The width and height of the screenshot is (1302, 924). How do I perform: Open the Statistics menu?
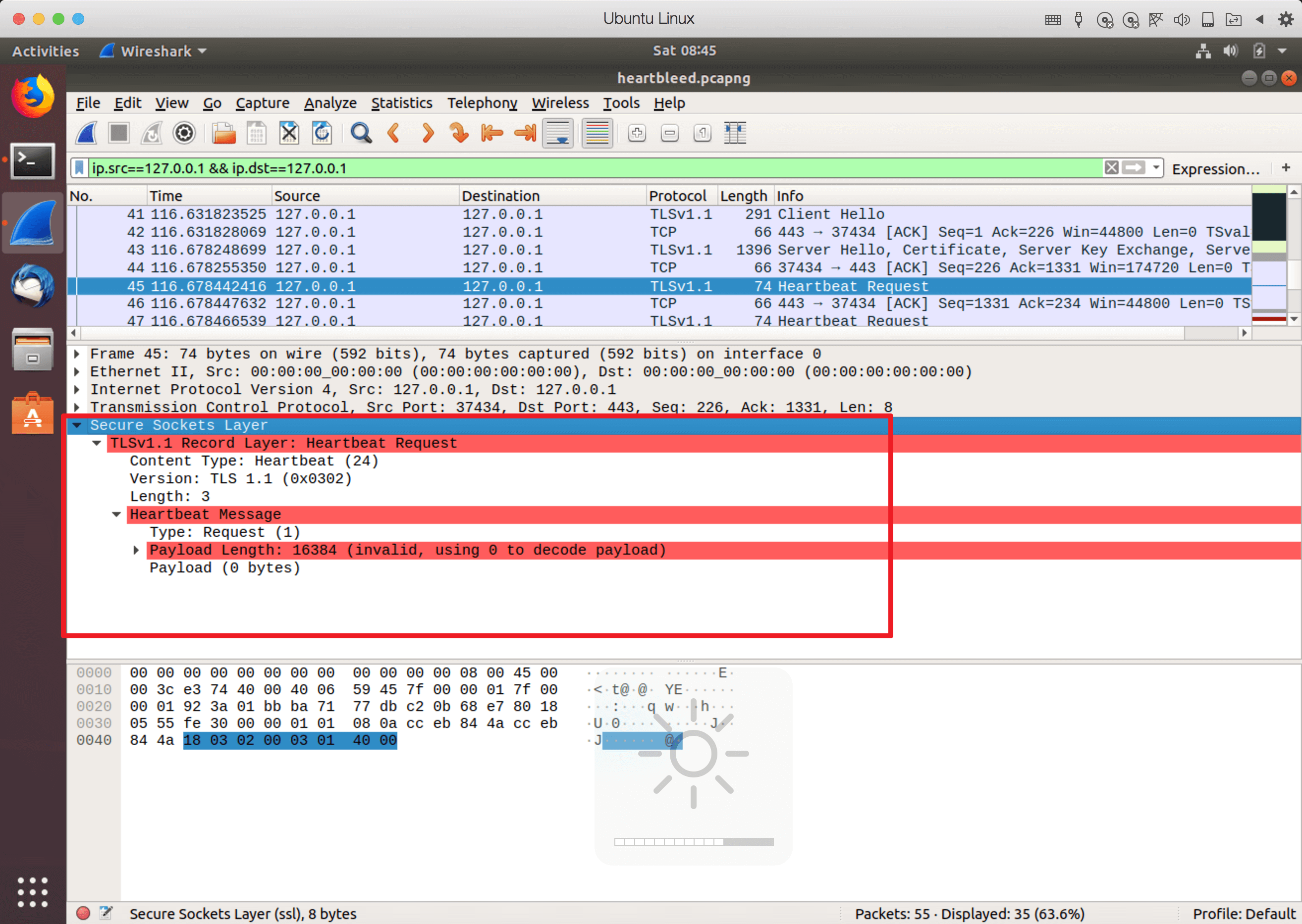pos(401,103)
